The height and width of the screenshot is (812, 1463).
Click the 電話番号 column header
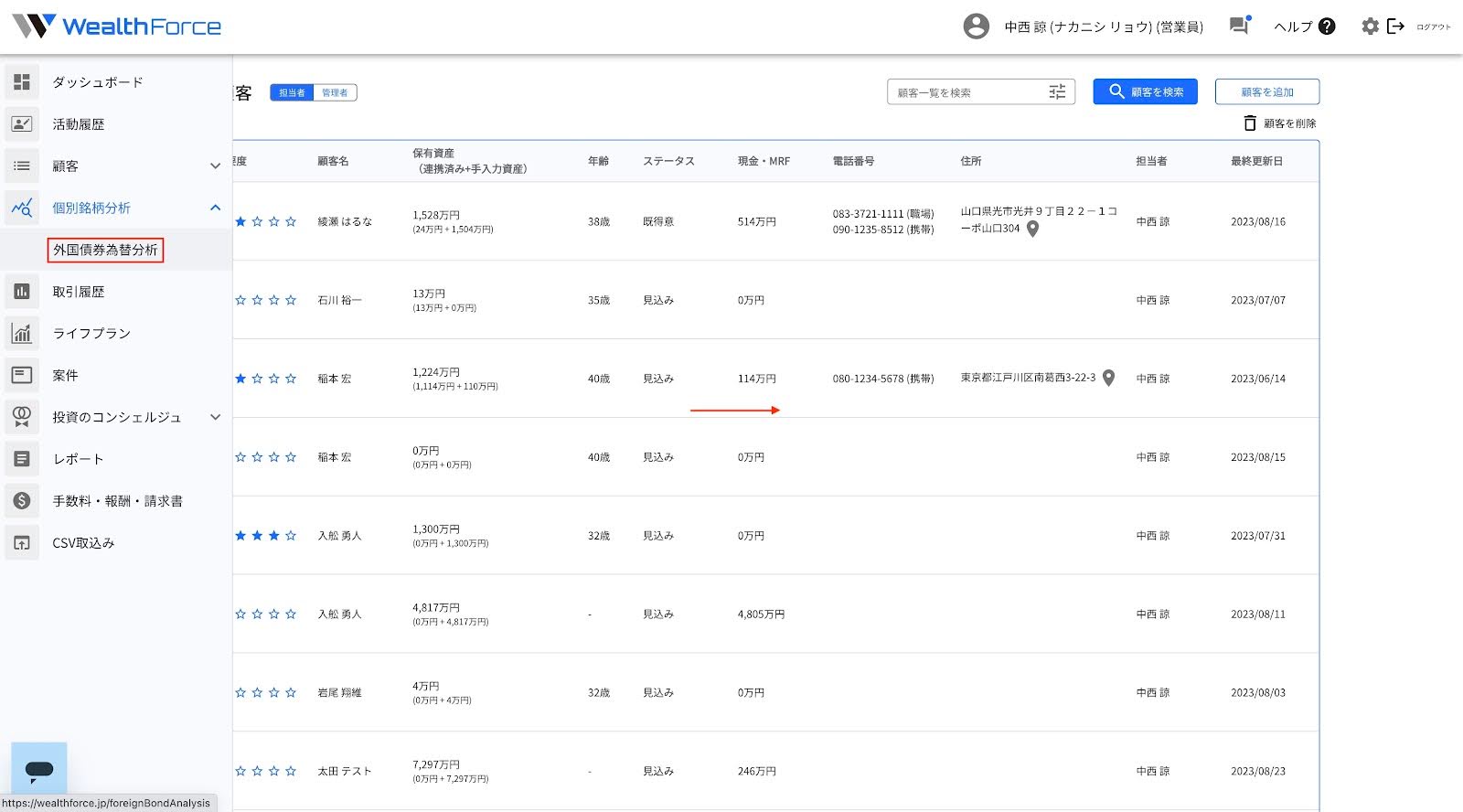(853, 161)
